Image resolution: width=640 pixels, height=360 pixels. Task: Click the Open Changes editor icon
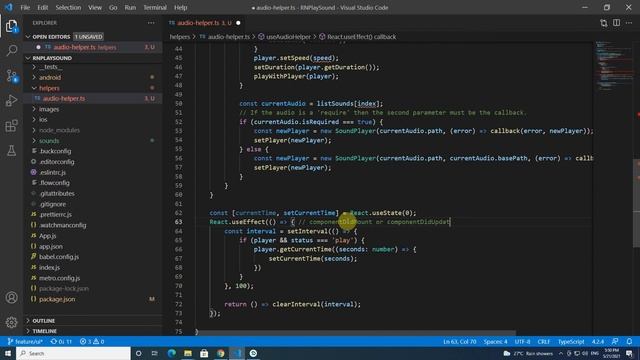[x=604, y=23]
